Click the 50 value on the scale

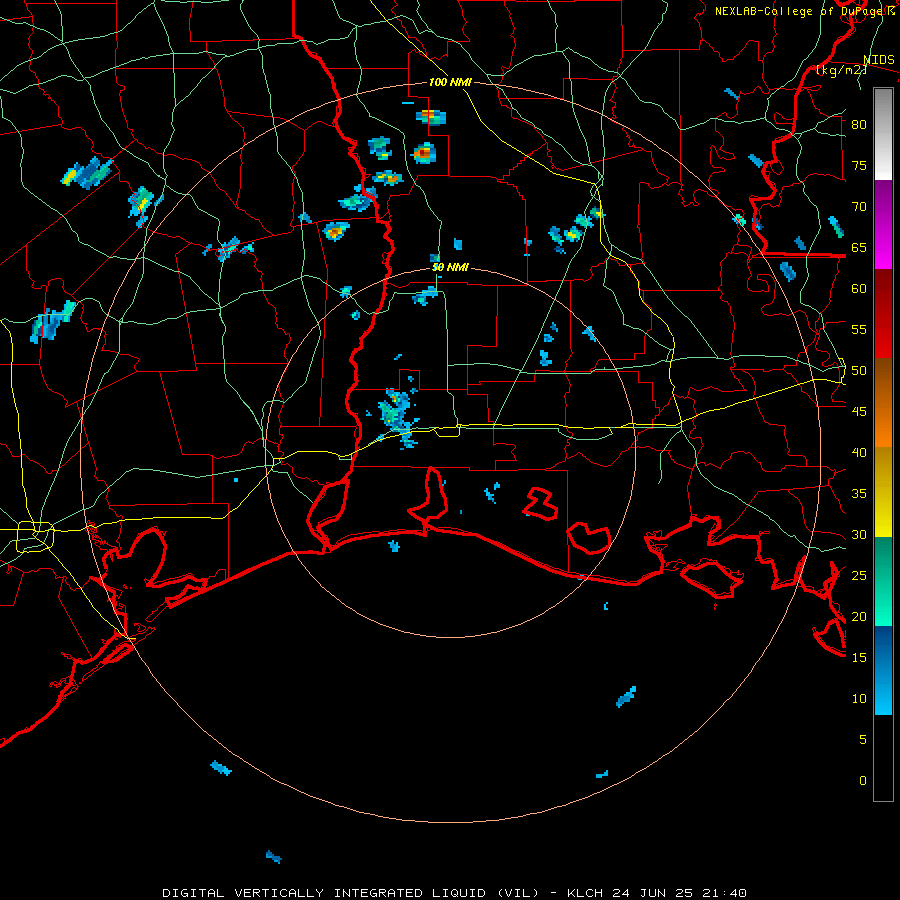[x=859, y=371]
